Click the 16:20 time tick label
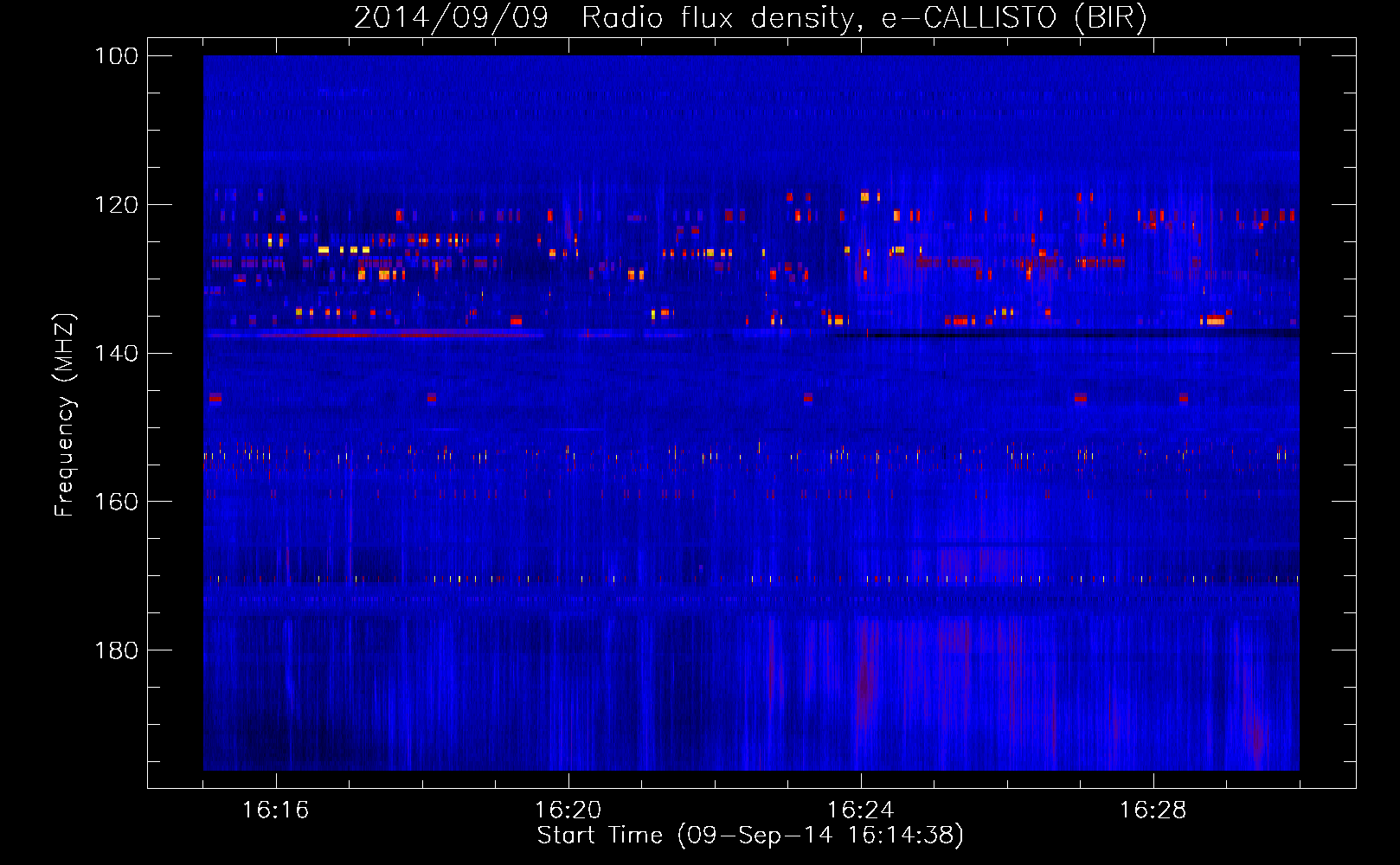The height and width of the screenshot is (865, 1400). point(568,811)
